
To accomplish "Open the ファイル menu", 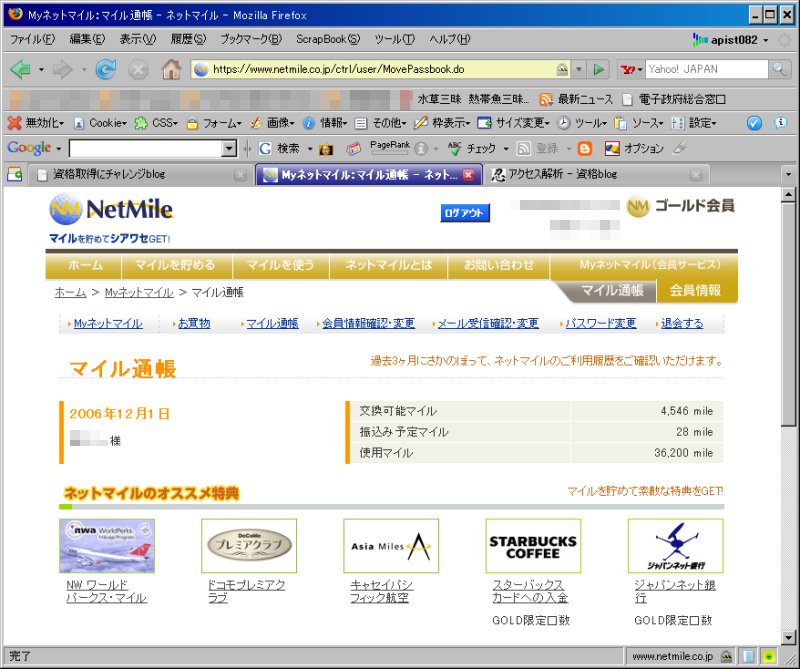I will pyautogui.click(x=32, y=39).
